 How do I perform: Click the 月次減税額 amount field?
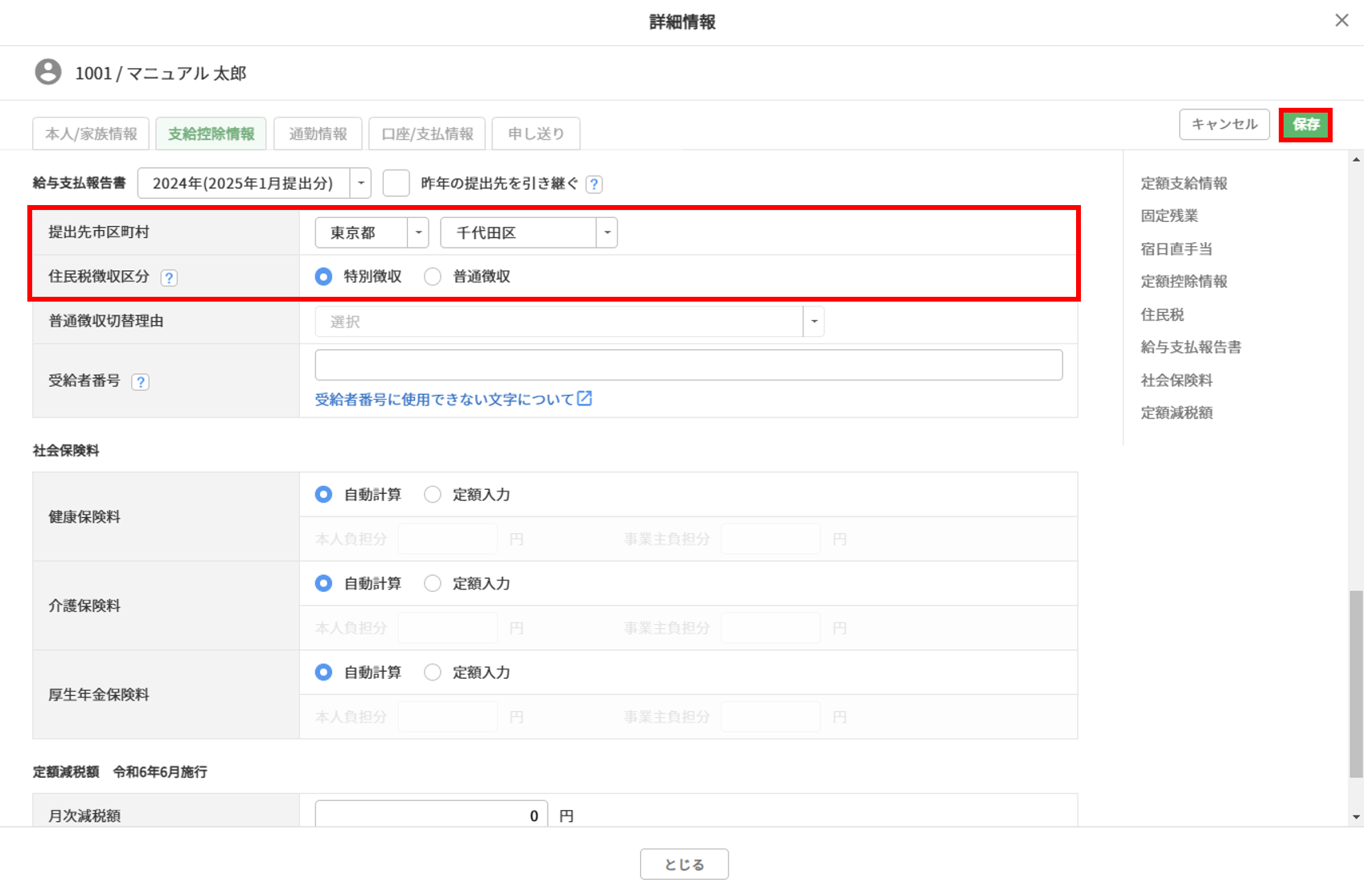click(431, 814)
